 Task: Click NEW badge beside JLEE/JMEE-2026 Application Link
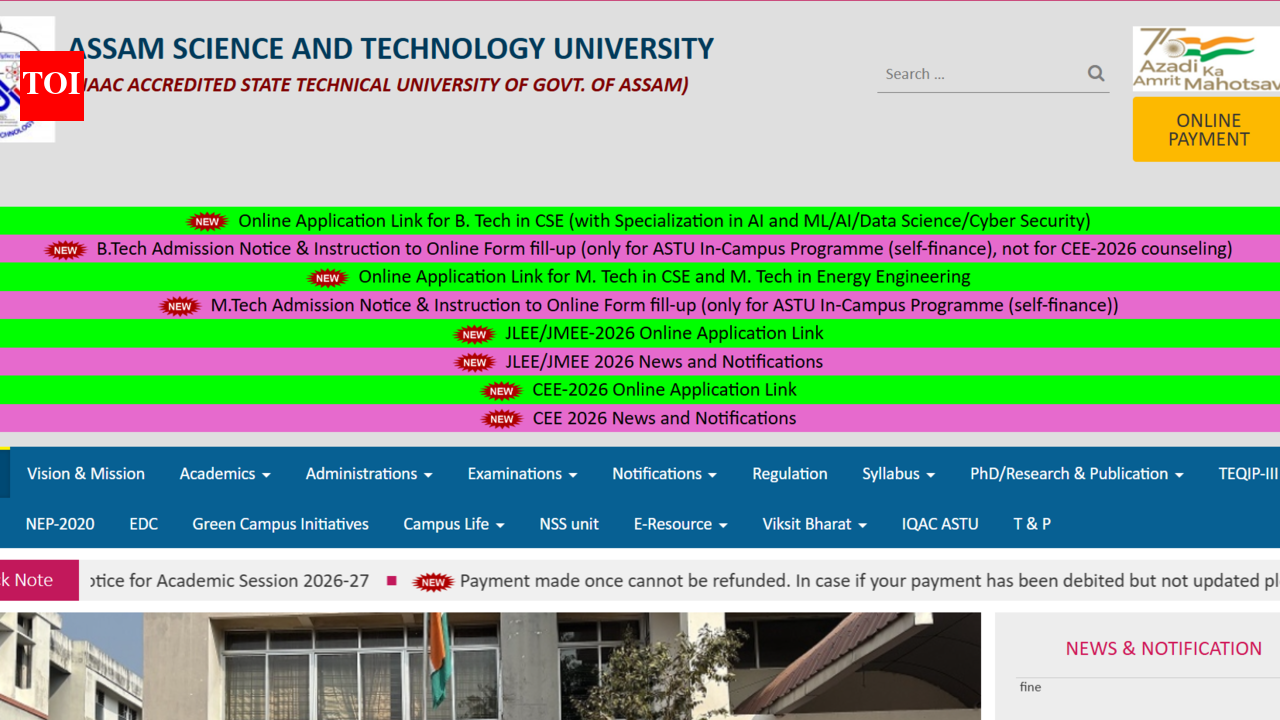tap(474, 334)
